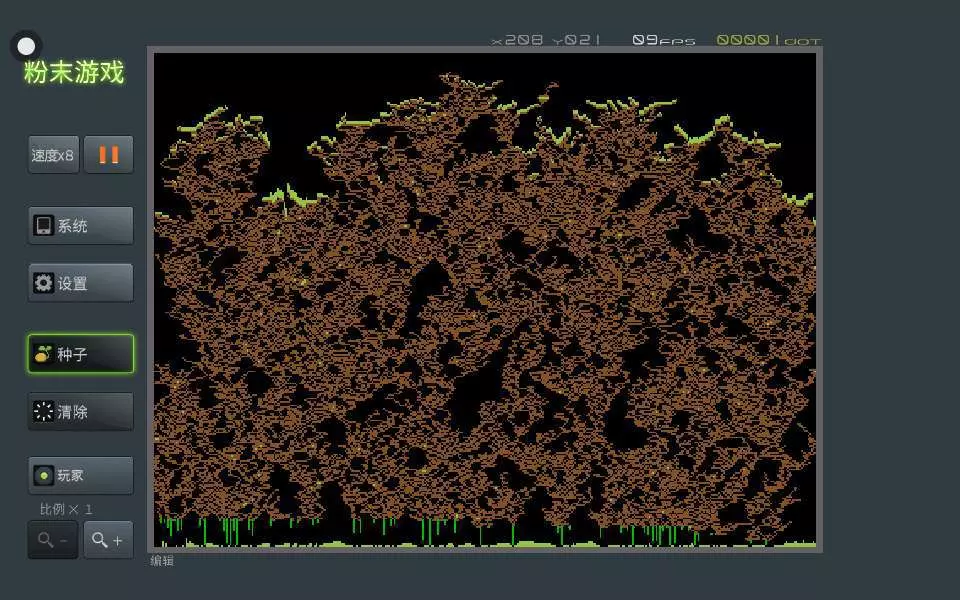
Task: Choose the 清除 clear tool
Action: (x=80, y=411)
